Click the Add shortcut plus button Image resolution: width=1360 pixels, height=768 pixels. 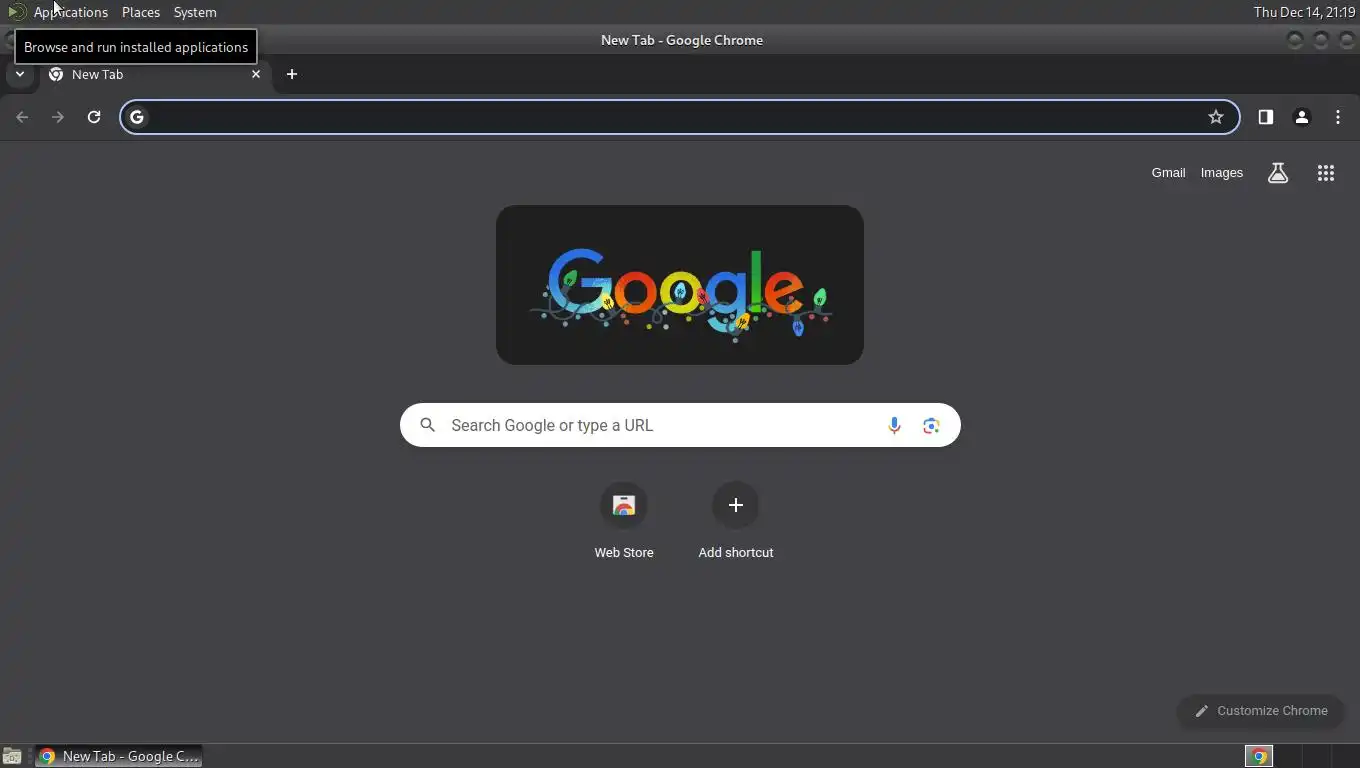click(x=736, y=506)
